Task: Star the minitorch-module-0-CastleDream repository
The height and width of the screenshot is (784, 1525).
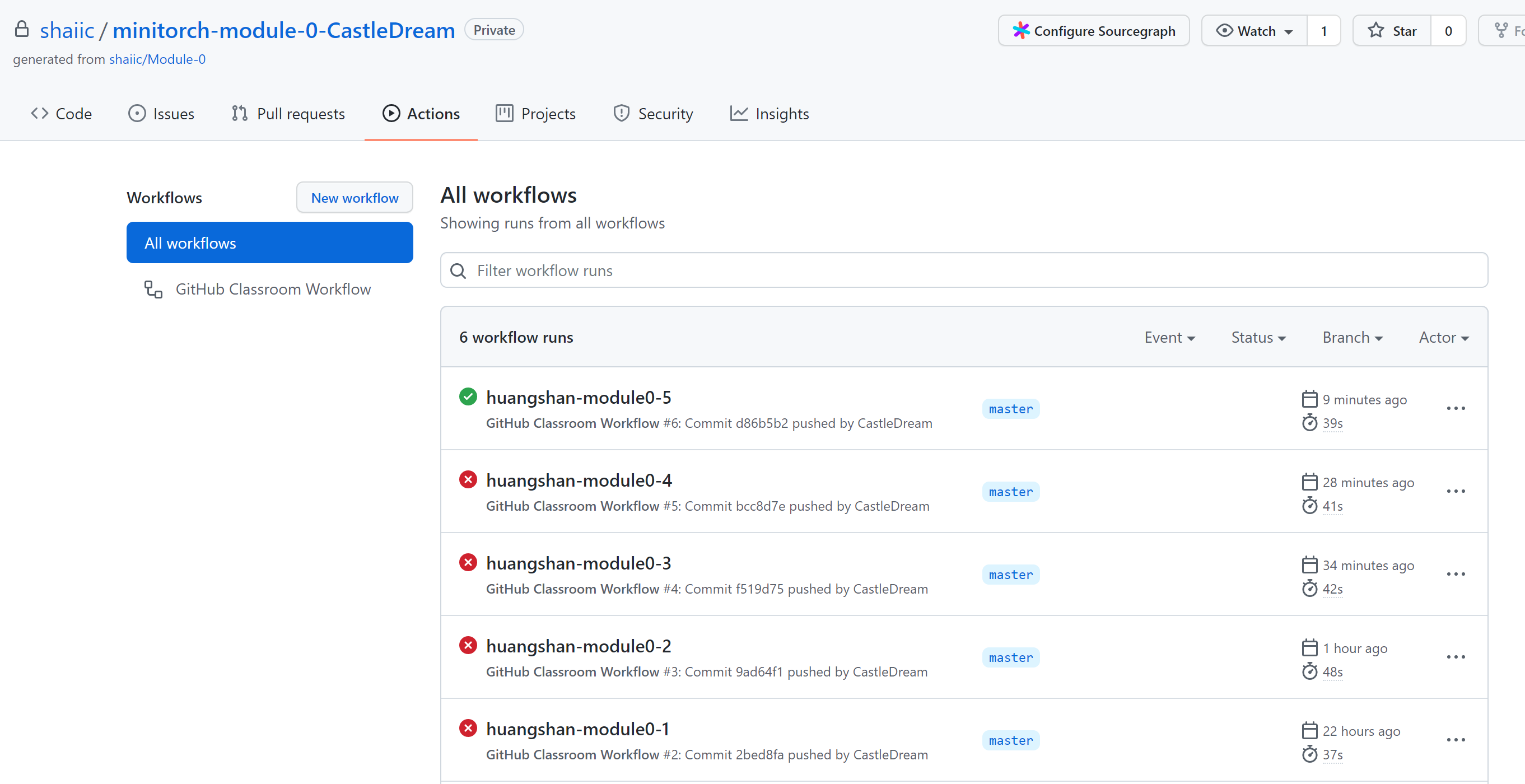Action: coord(1392,30)
